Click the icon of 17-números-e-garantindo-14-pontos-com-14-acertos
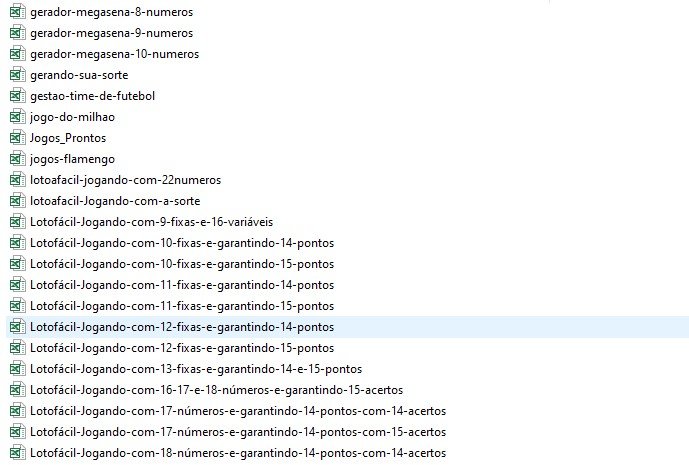This screenshot has height=465, width=689. (x=18, y=411)
